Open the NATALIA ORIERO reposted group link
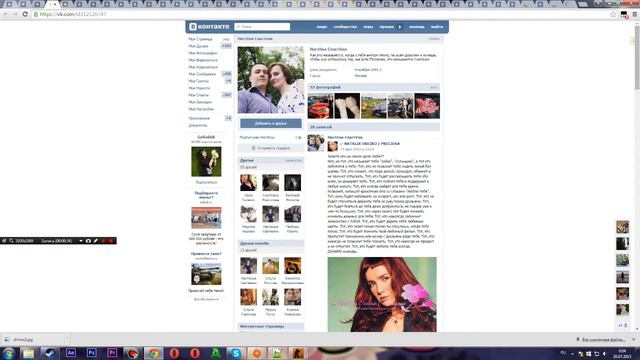640x360 pixels. tap(372, 144)
